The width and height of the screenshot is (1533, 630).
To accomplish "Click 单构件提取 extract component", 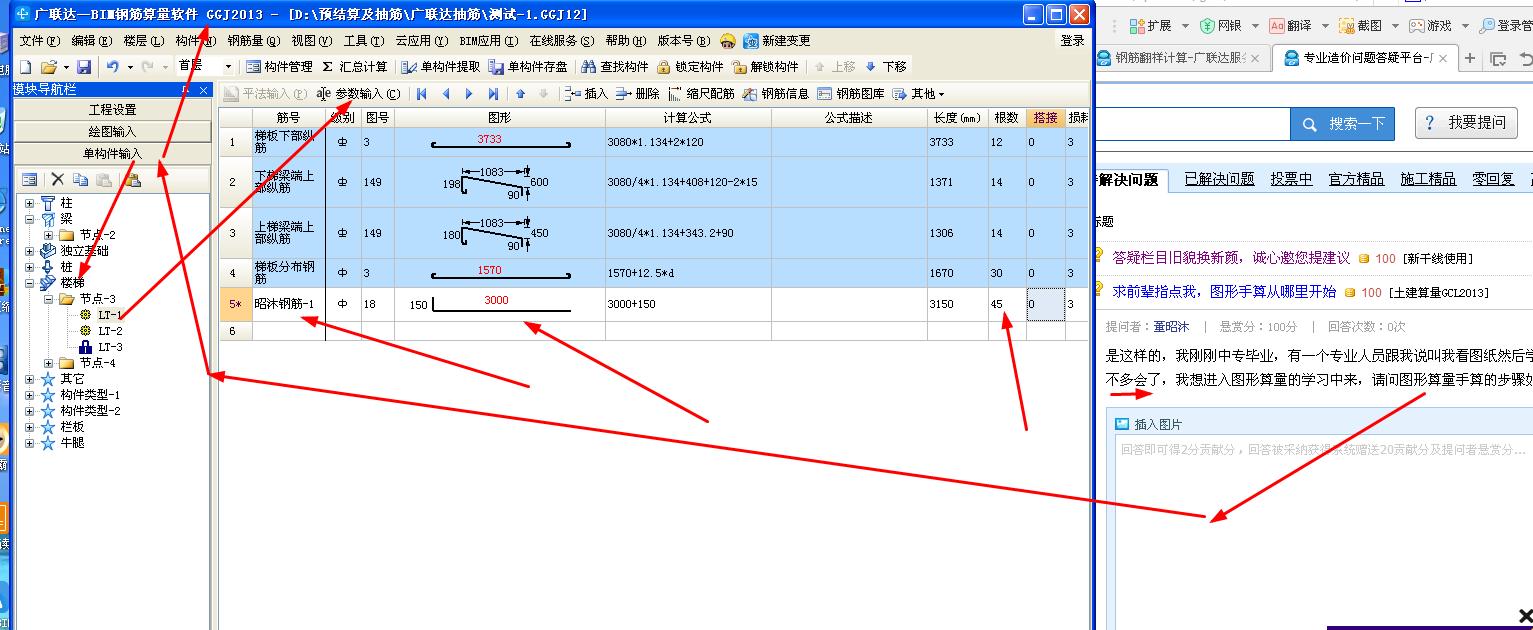I will pos(440,66).
